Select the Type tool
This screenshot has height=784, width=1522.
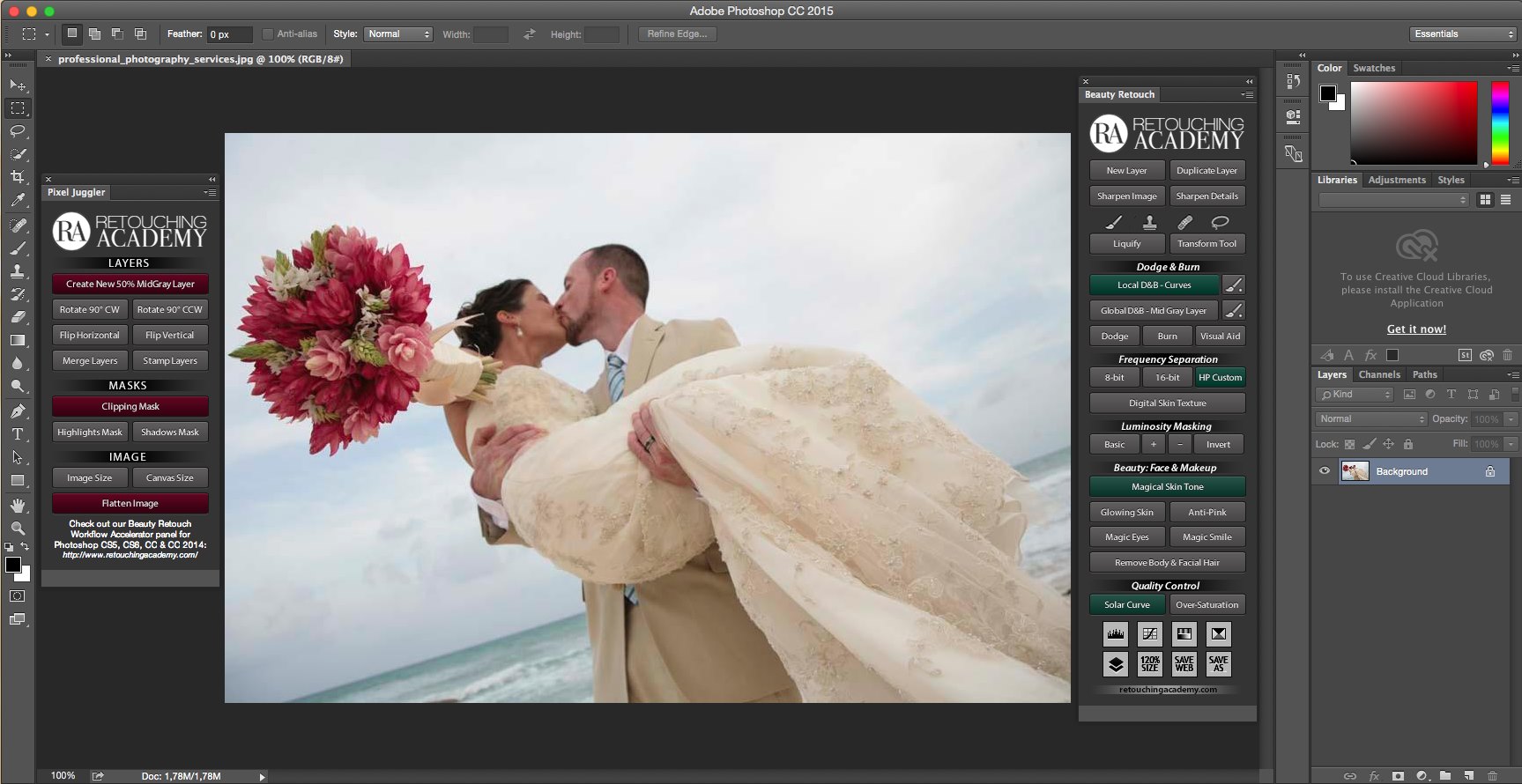point(18,434)
